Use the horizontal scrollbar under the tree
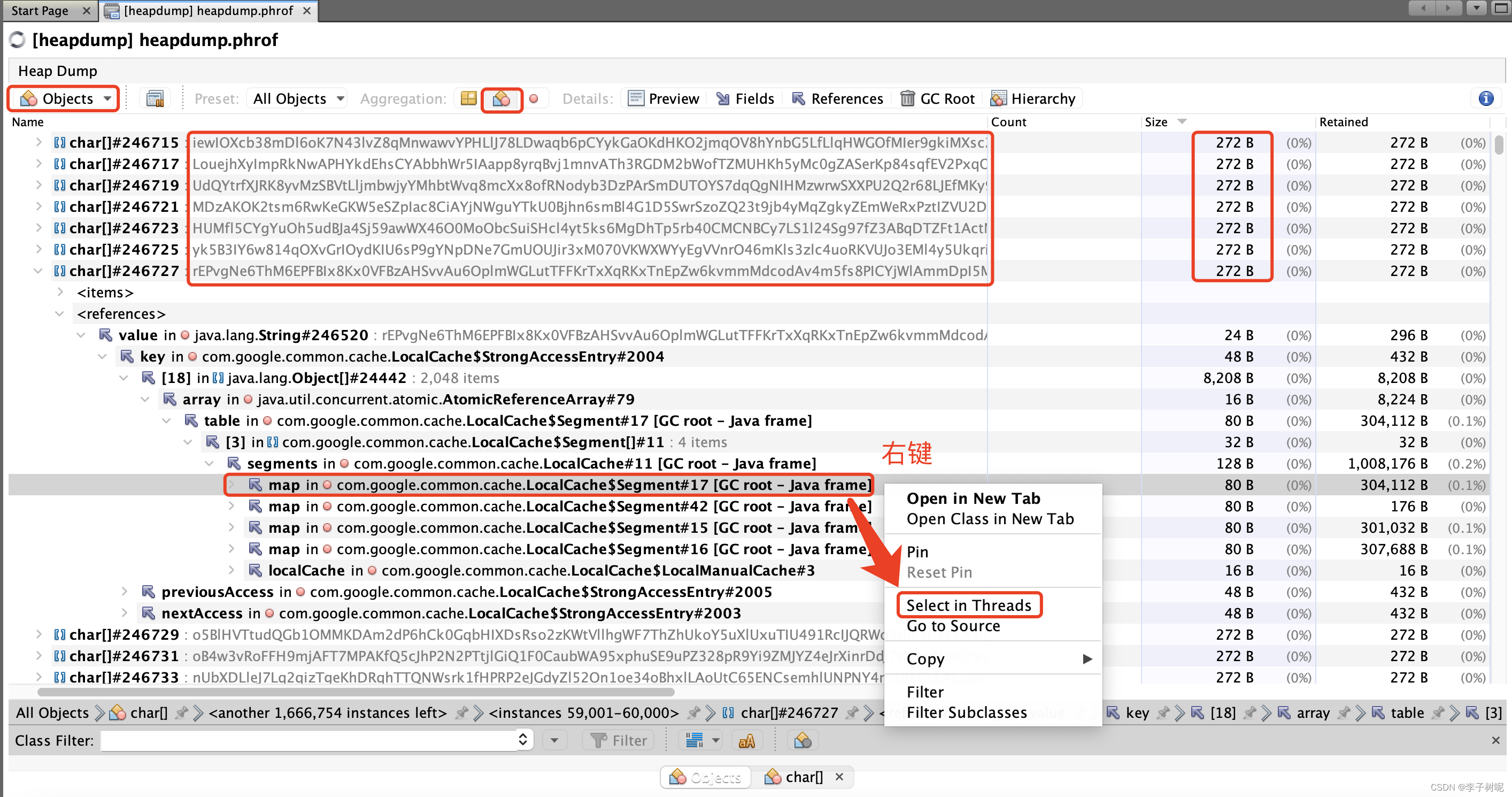1512x797 pixels. point(356,692)
